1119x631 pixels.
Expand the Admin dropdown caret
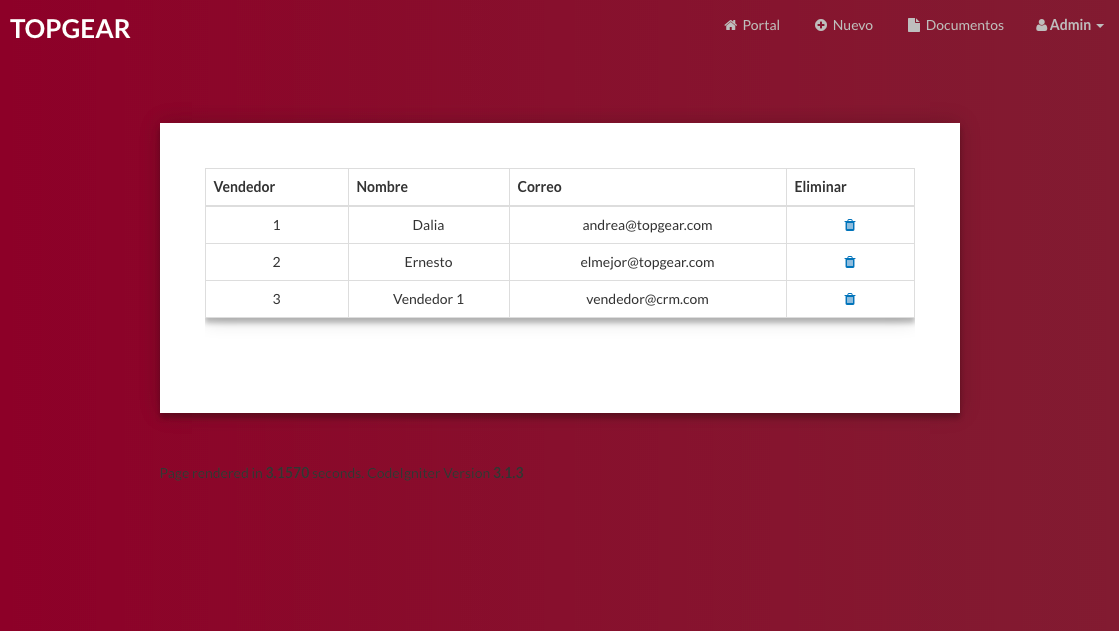coord(1100,26)
